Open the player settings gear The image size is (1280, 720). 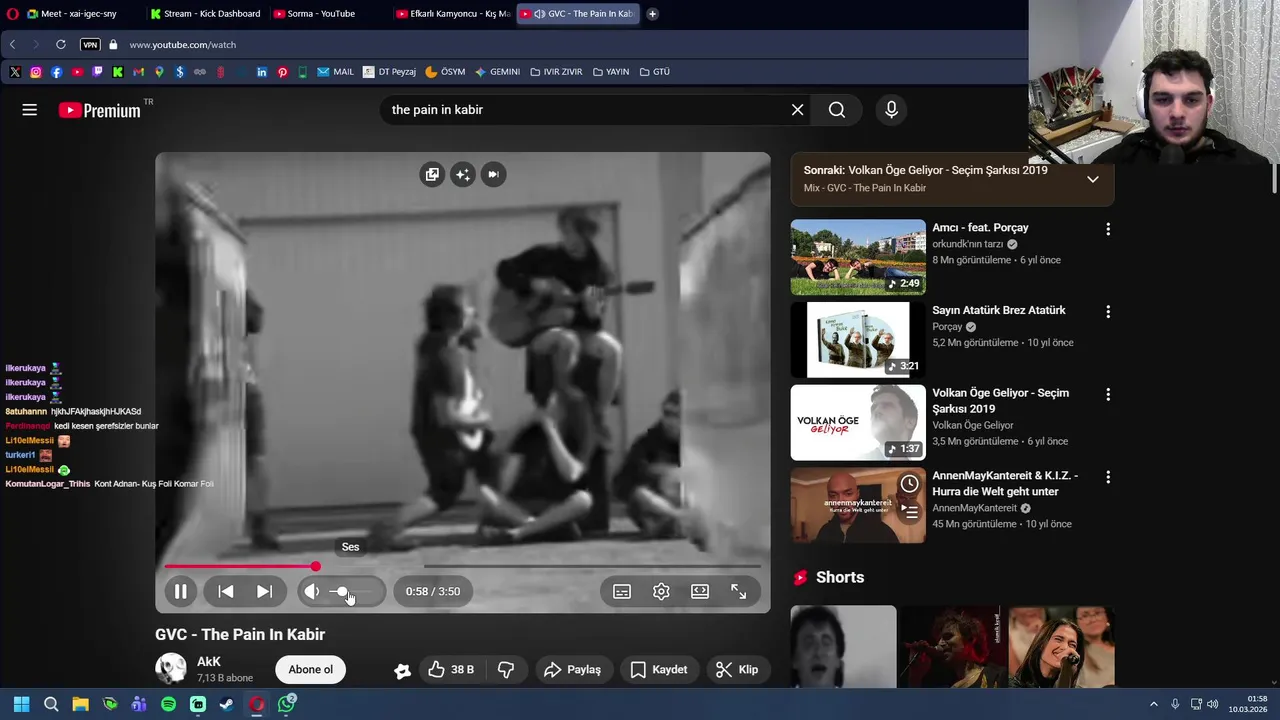(661, 591)
